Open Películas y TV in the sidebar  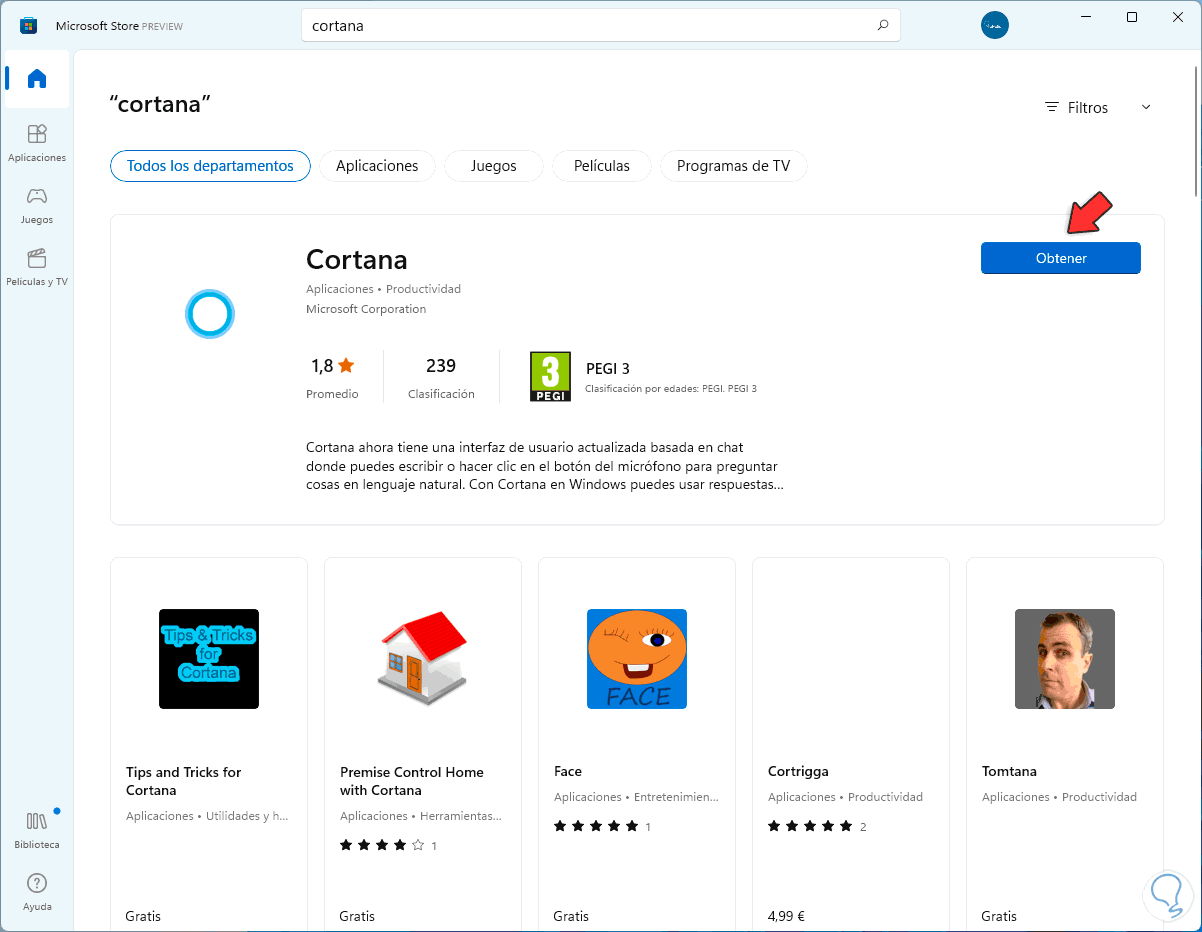pos(37,267)
